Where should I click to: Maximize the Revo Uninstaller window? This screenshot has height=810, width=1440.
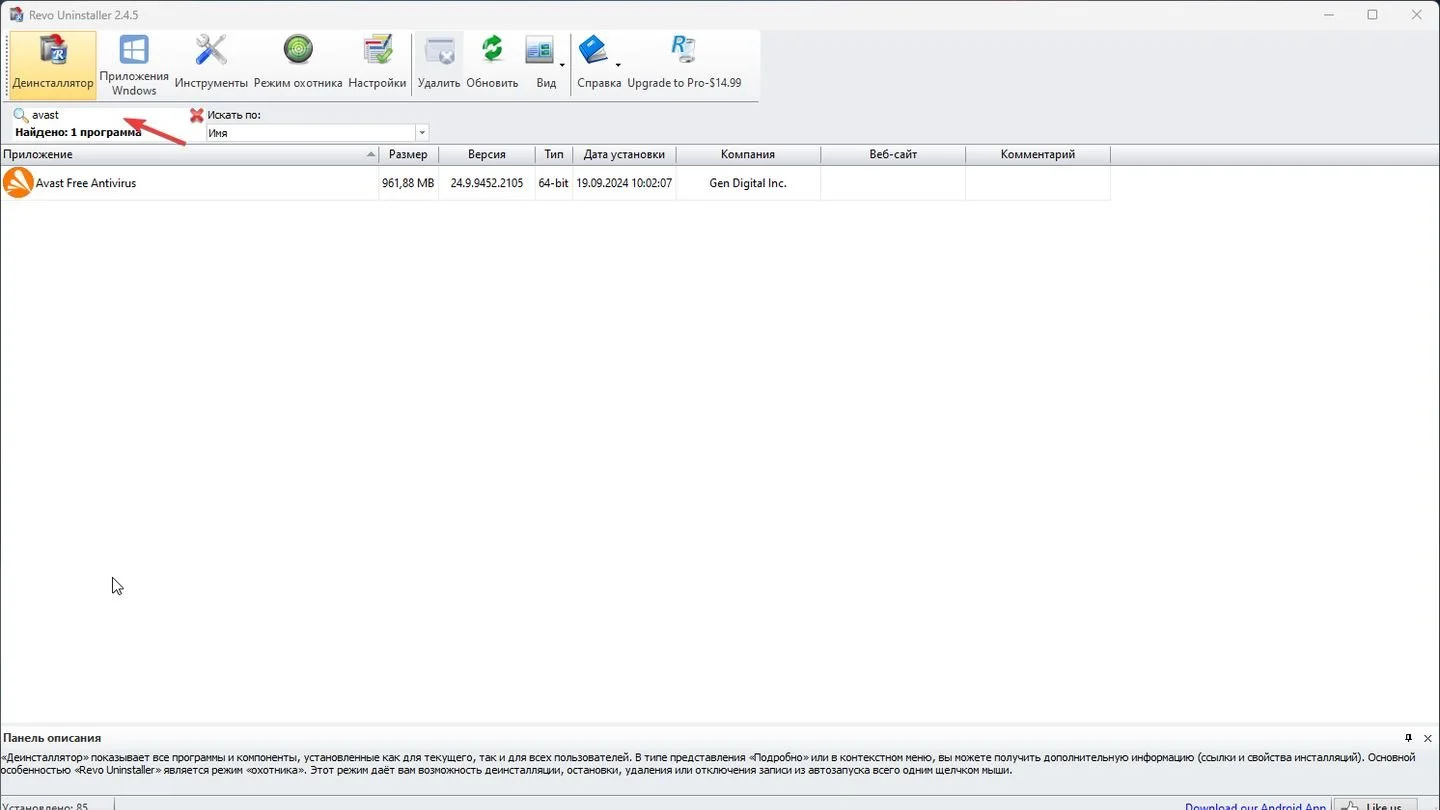pos(1373,15)
